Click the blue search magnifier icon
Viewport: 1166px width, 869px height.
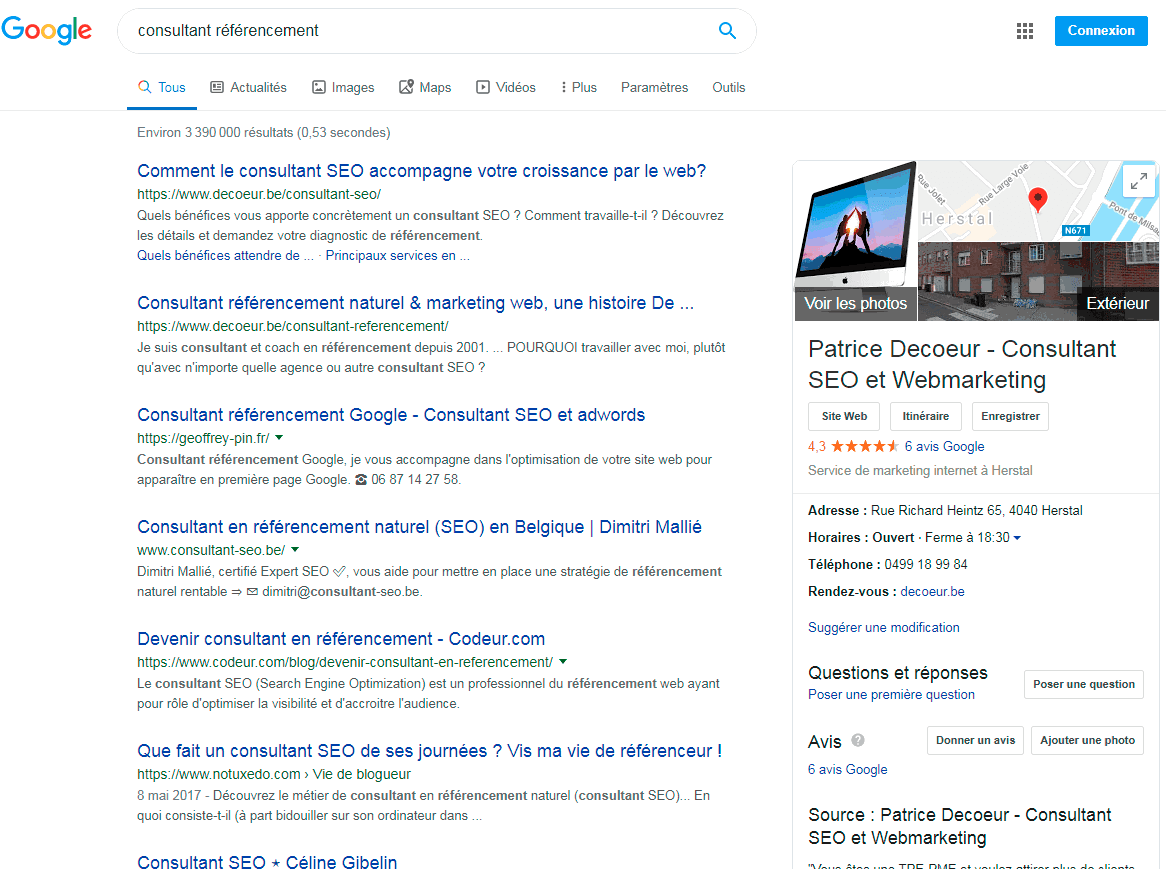click(727, 30)
